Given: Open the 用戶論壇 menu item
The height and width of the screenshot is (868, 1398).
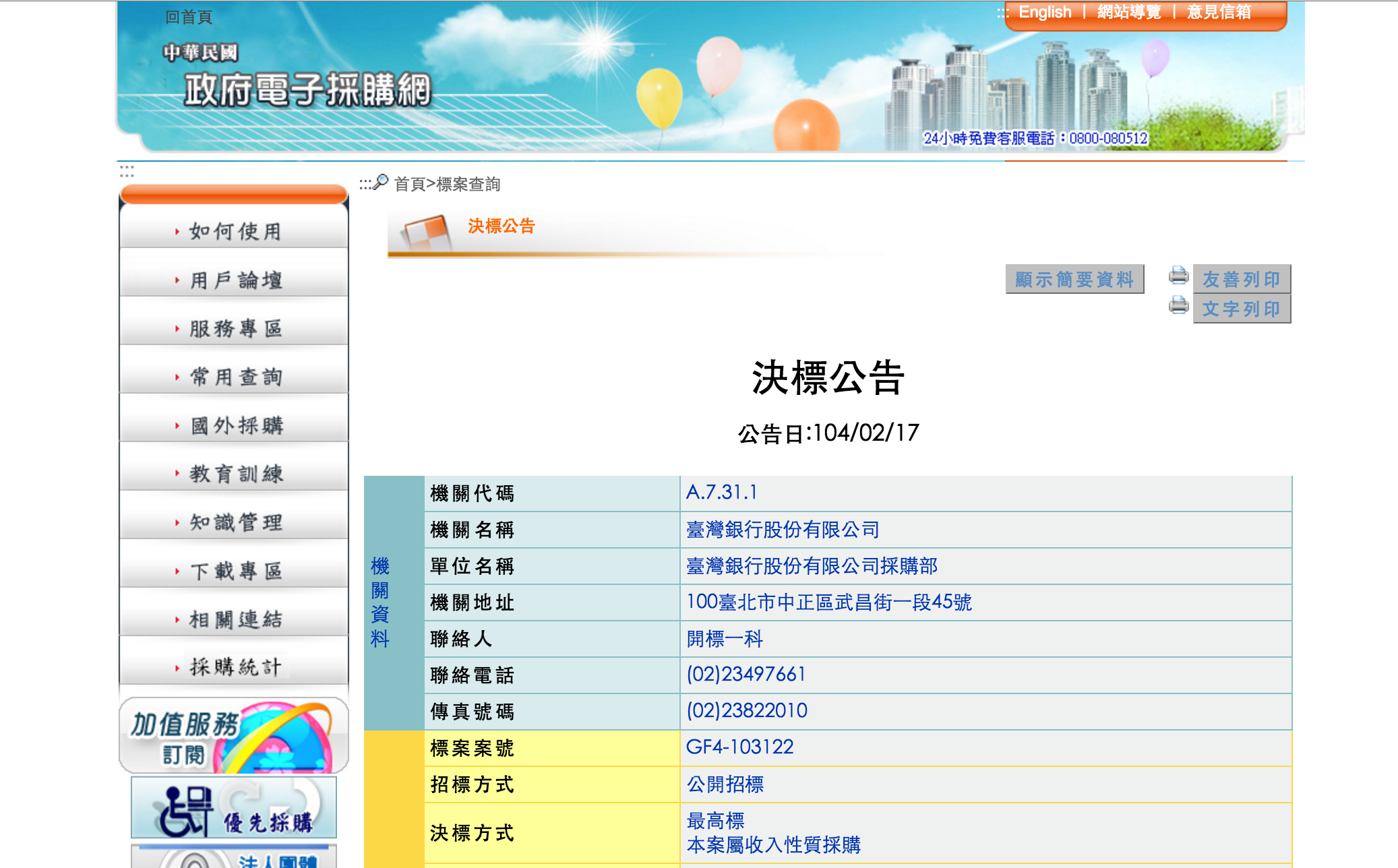Looking at the screenshot, I should (x=234, y=280).
